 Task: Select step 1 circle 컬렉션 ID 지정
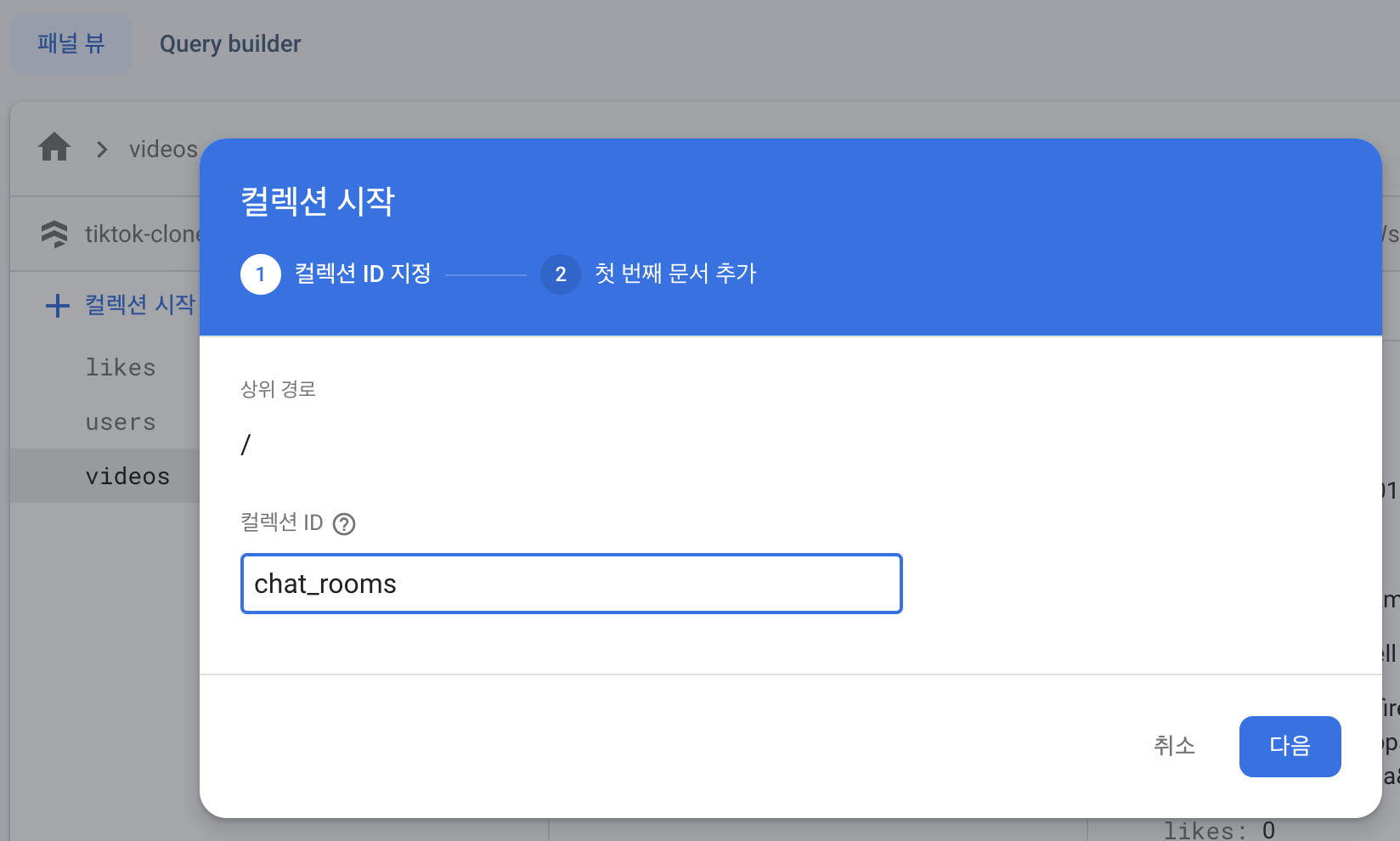point(261,274)
